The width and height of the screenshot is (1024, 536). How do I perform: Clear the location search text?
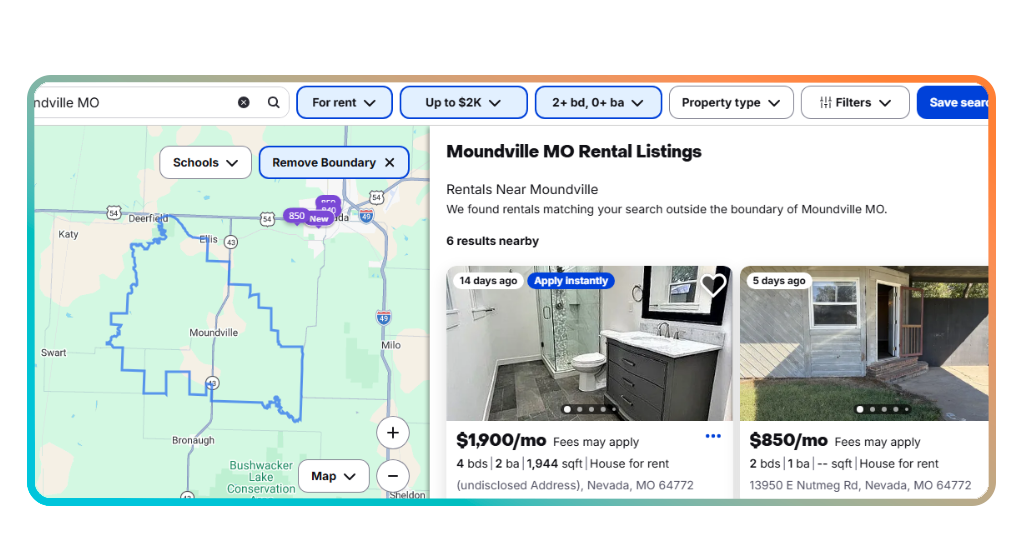(x=244, y=102)
